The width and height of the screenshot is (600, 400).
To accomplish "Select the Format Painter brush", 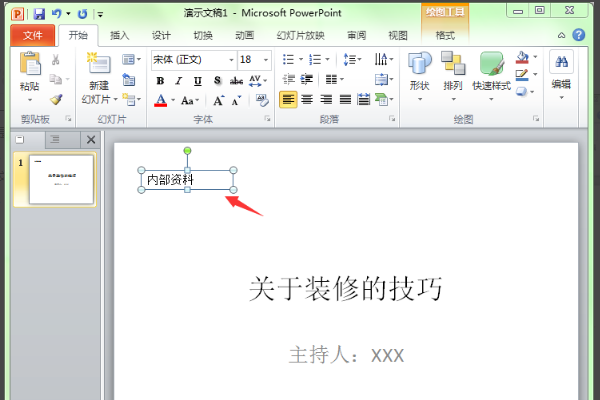I will click(x=56, y=100).
